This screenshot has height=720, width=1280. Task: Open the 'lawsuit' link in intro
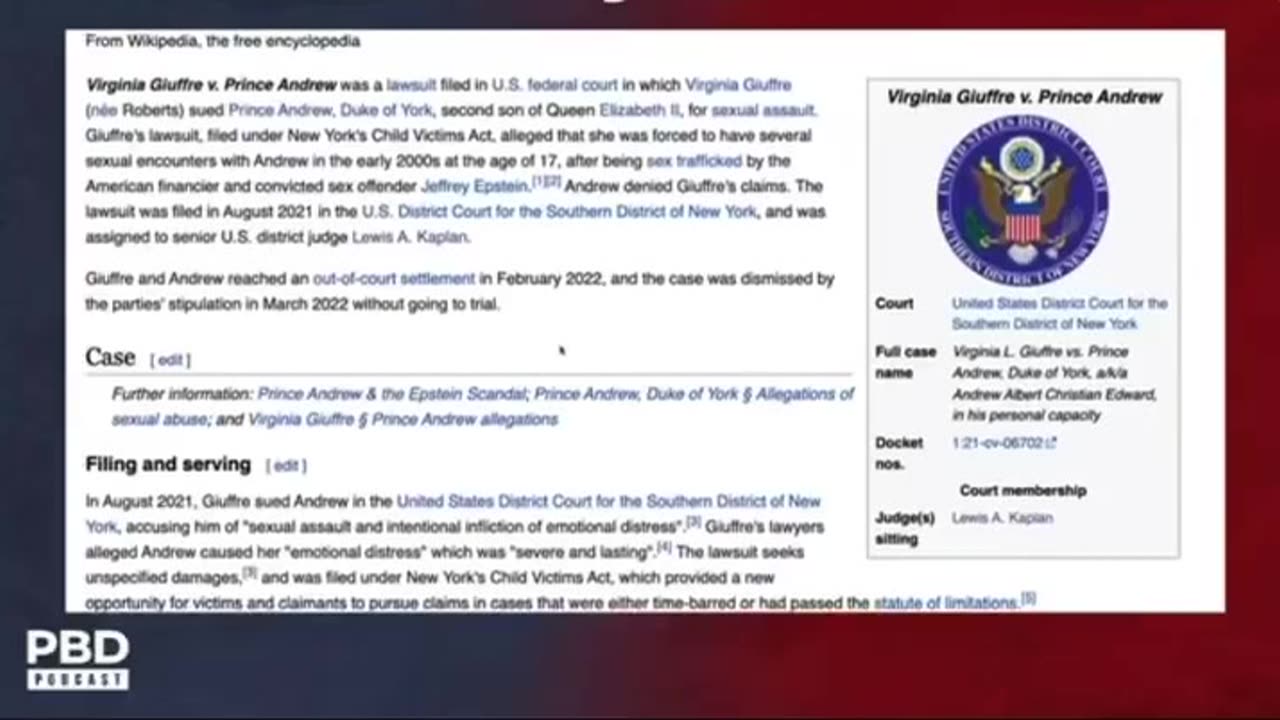tap(411, 85)
